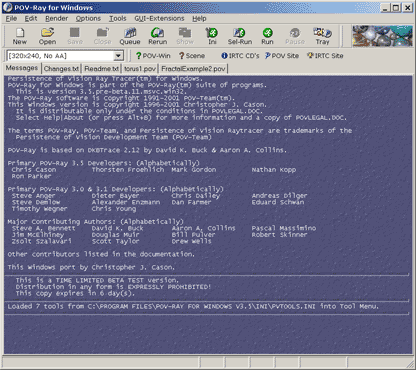Click the Close file toolbar icon
Viewport: 416px width, 370px height.
coord(102,36)
